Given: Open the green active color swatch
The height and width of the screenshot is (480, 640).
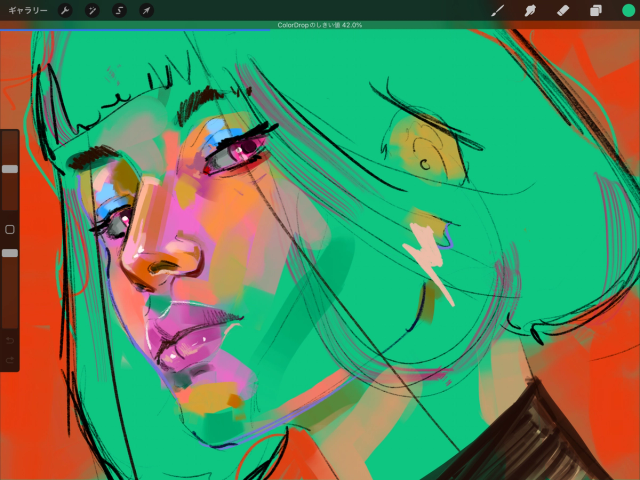Looking at the screenshot, I should click(627, 10).
